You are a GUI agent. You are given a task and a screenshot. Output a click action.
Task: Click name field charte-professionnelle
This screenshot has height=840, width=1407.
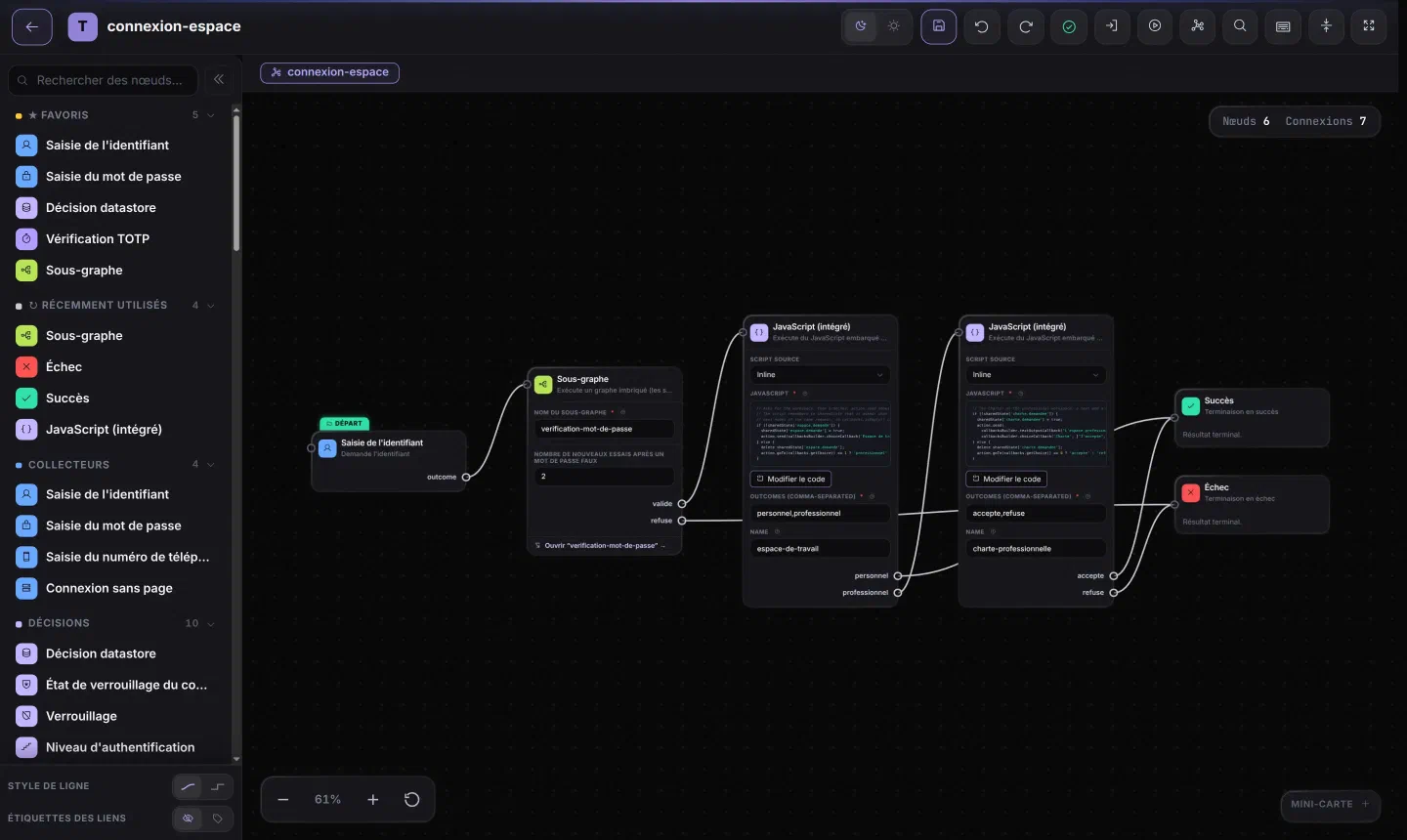pos(1036,549)
